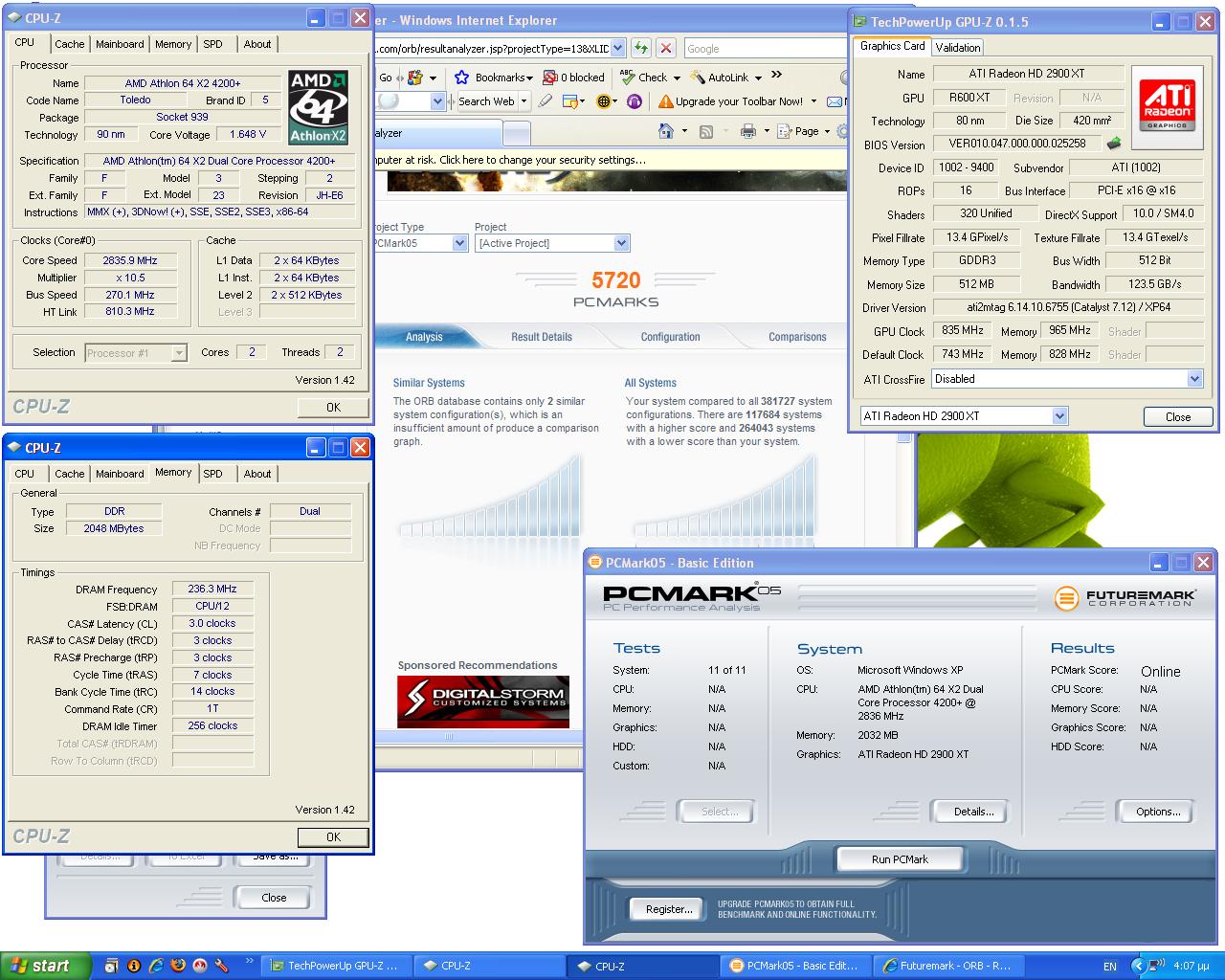1225x980 pixels.
Task: Click the highlighter pen icon in toolbar
Action: tap(546, 100)
